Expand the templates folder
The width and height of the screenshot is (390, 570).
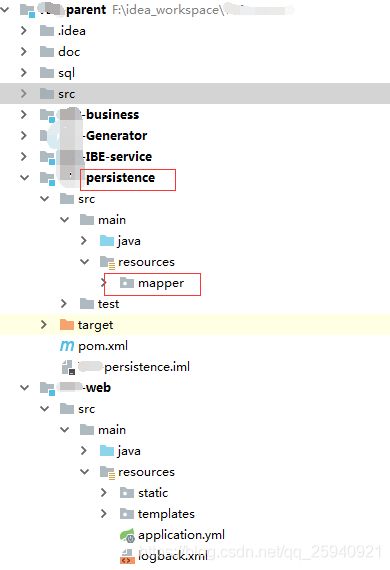tap(104, 514)
